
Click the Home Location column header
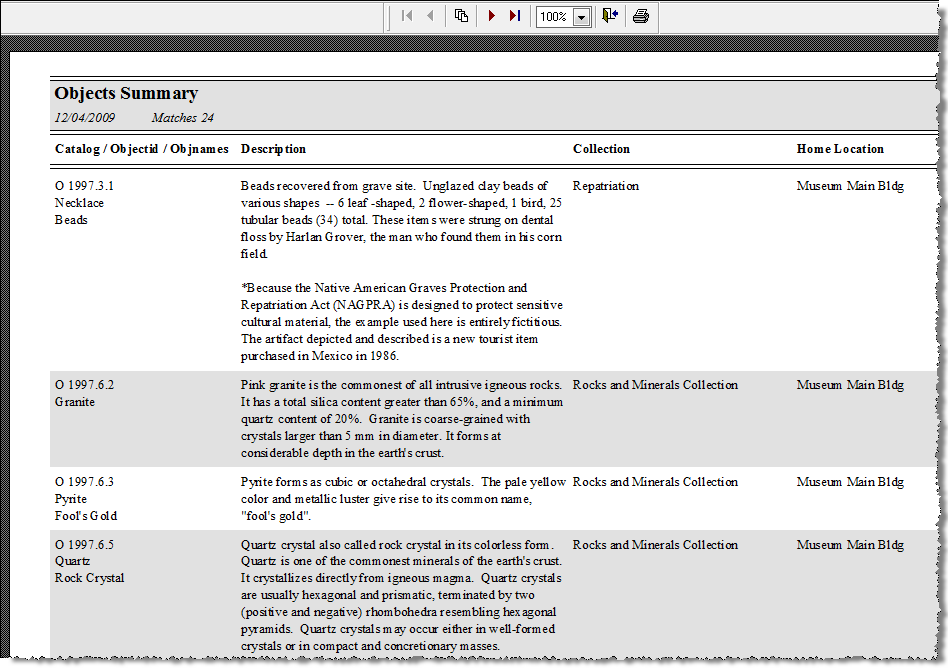point(840,149)
